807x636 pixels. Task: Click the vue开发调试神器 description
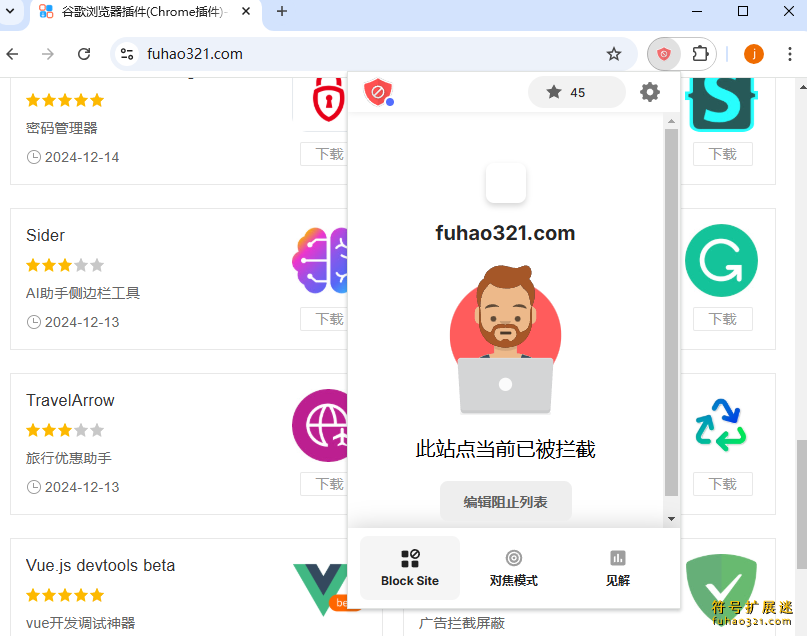tap(80, 623)
